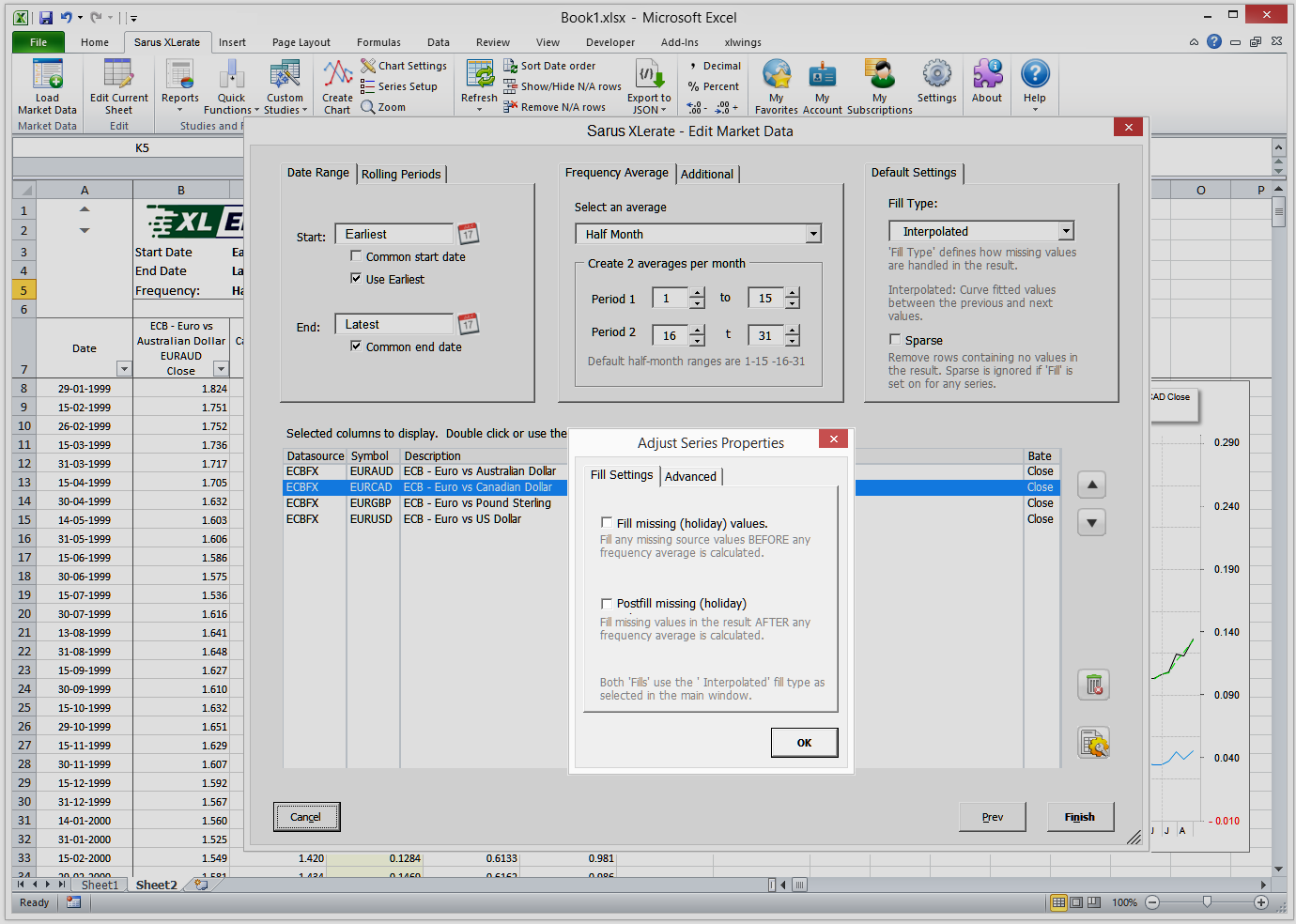Open the Date column filter dropdown
The image size is (1296, 924).
point(123,369)
